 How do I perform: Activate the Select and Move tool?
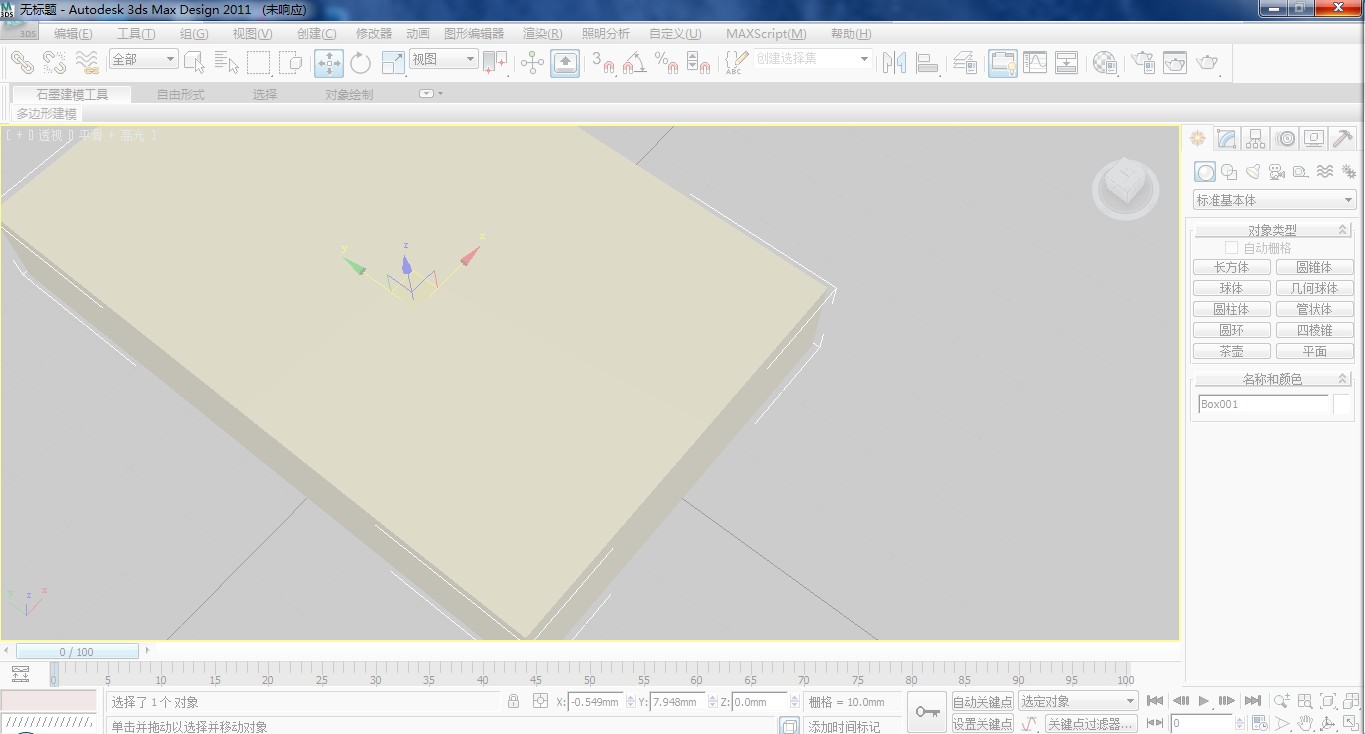pos(329,63)
